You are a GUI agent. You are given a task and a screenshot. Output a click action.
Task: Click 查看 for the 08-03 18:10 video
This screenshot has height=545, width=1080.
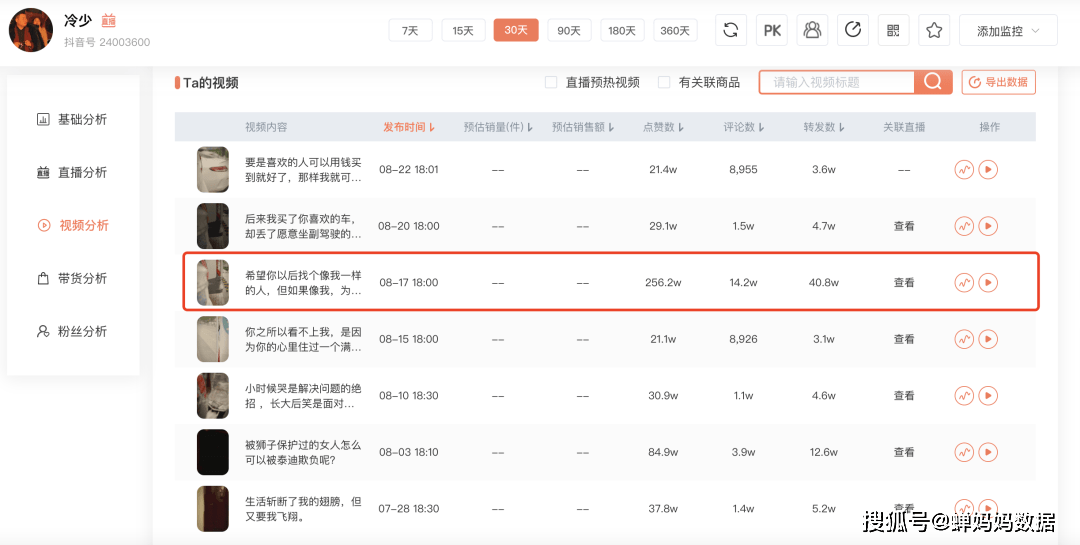pos(904,452)
